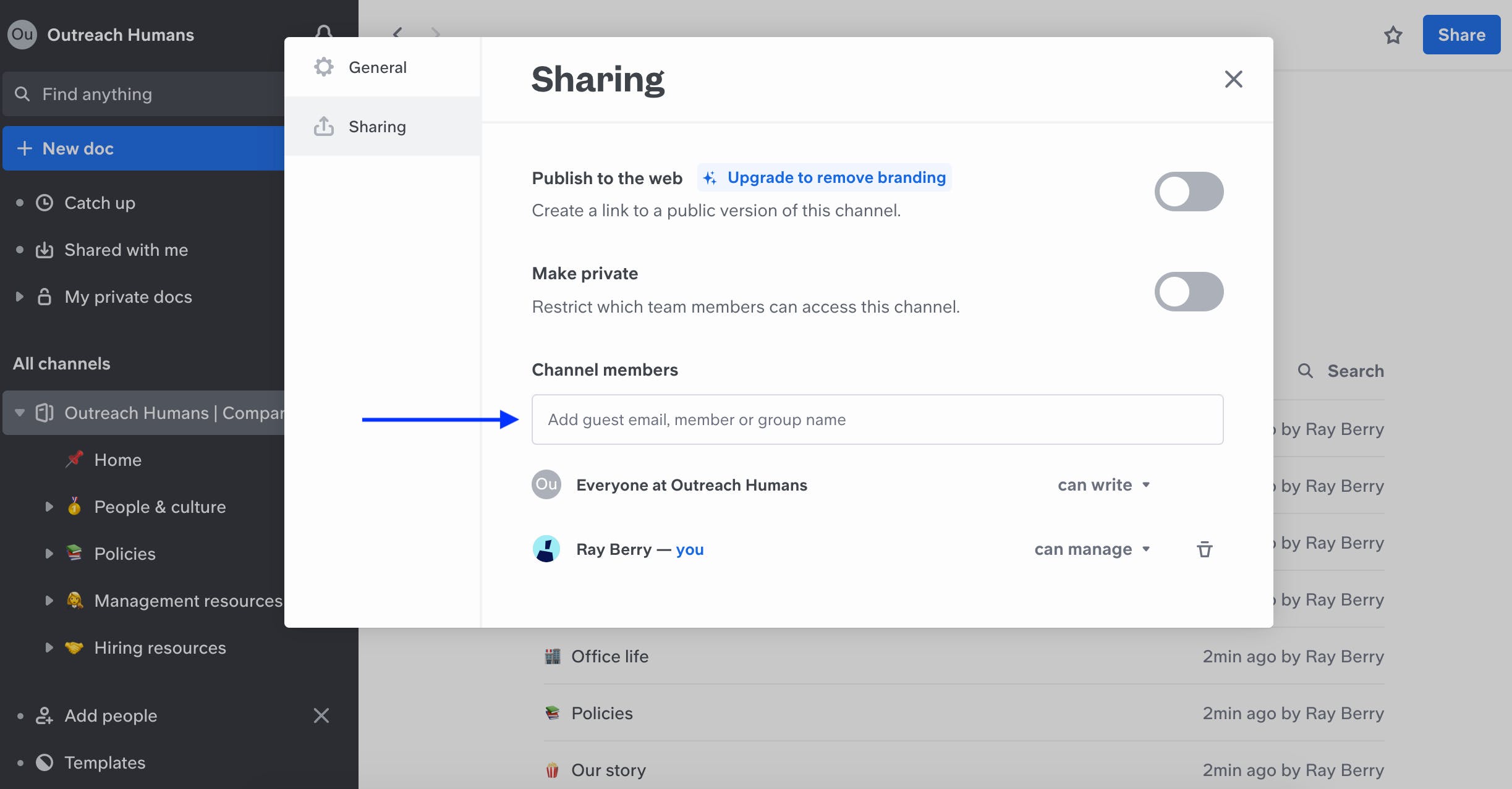Toggle Publish to the web switch

click(1189, 192)
